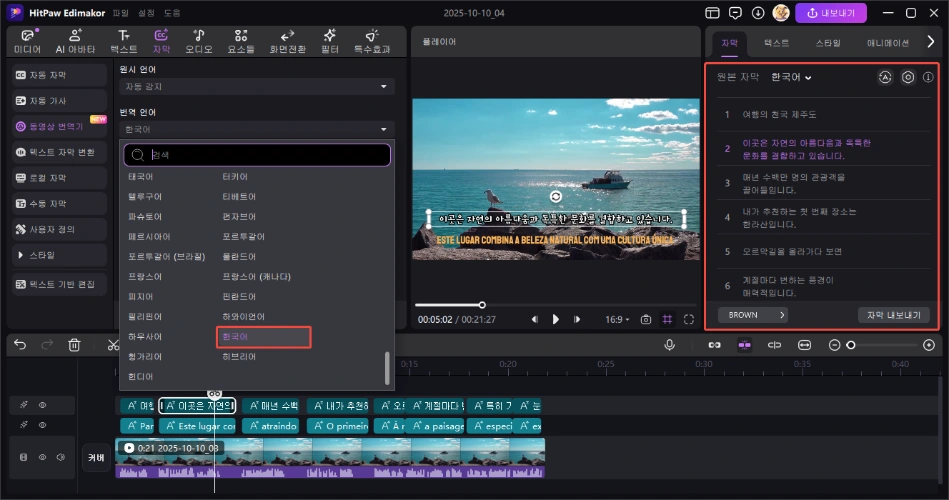949x500 pixels.
Task: Switch to the 애니메이션 tab
Action: point(887,43)
